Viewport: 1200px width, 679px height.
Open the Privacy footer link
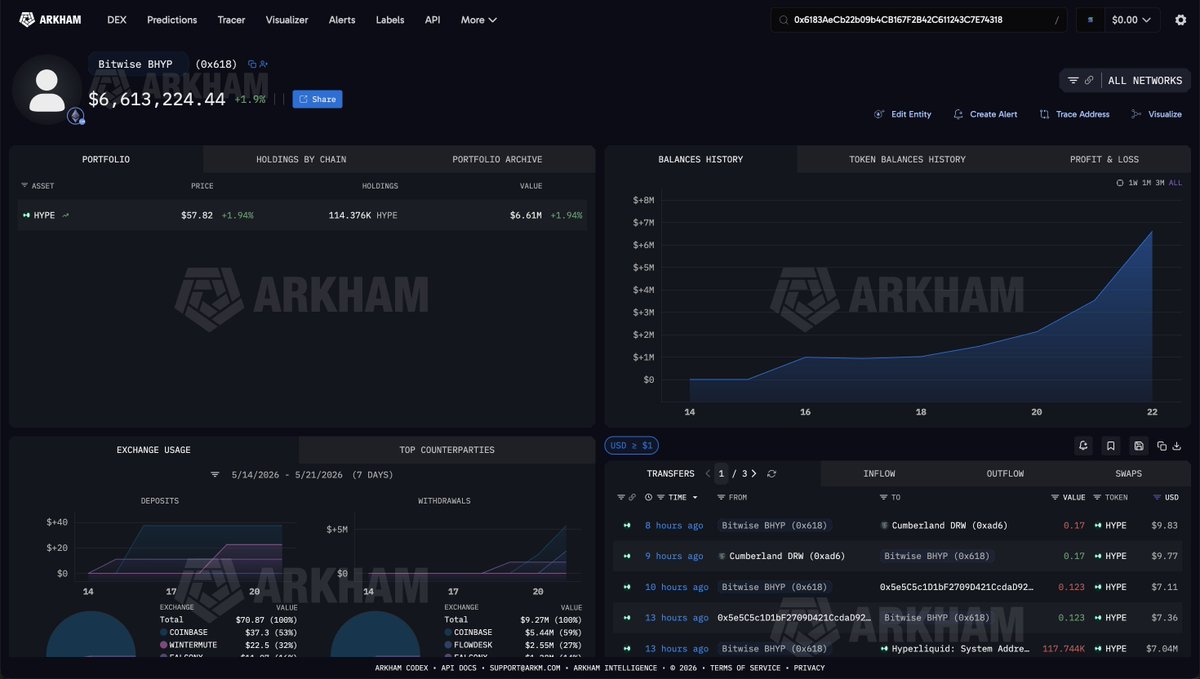click(809, 668)
